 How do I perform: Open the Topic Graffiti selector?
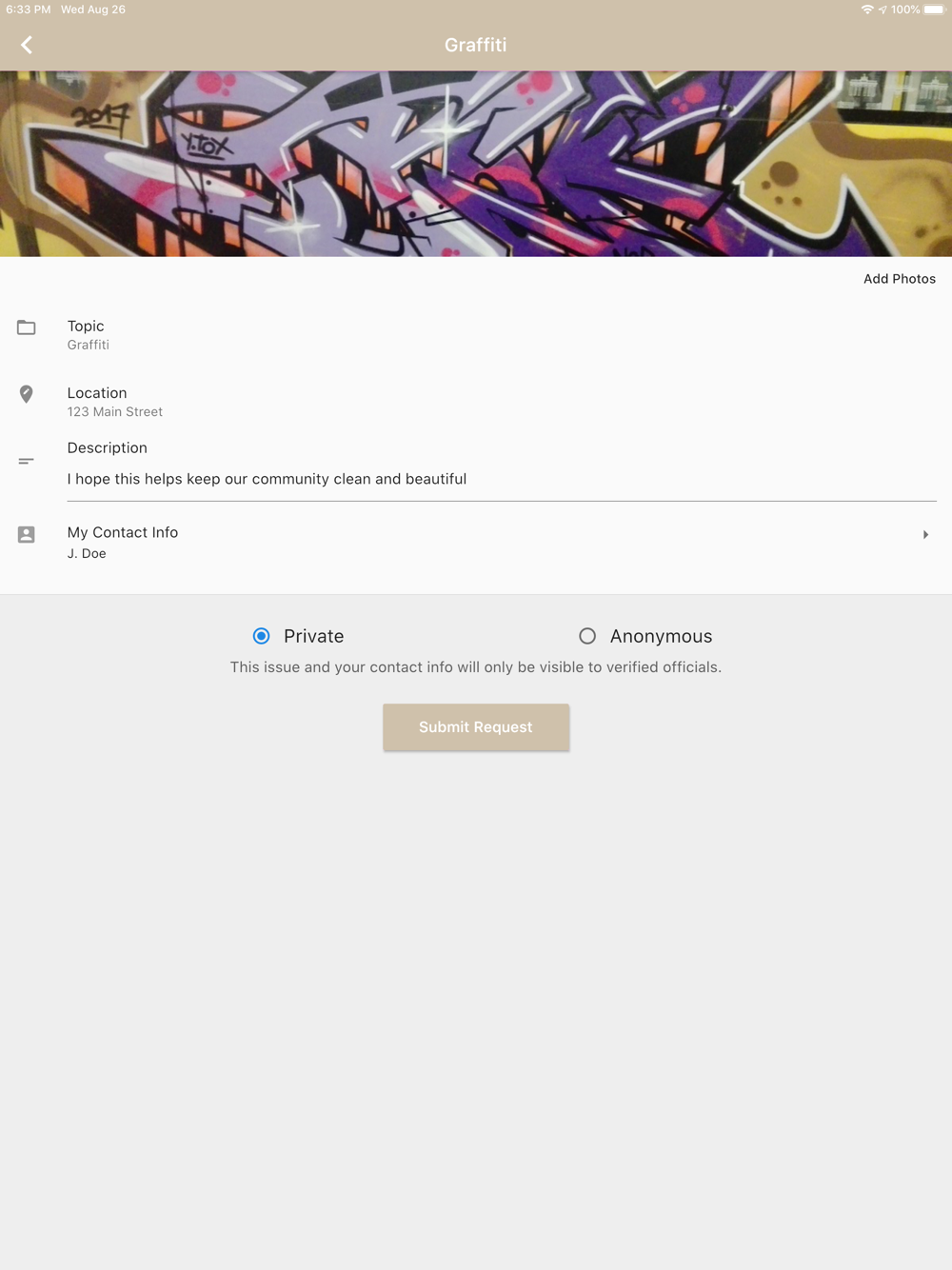tap(476, 335)
